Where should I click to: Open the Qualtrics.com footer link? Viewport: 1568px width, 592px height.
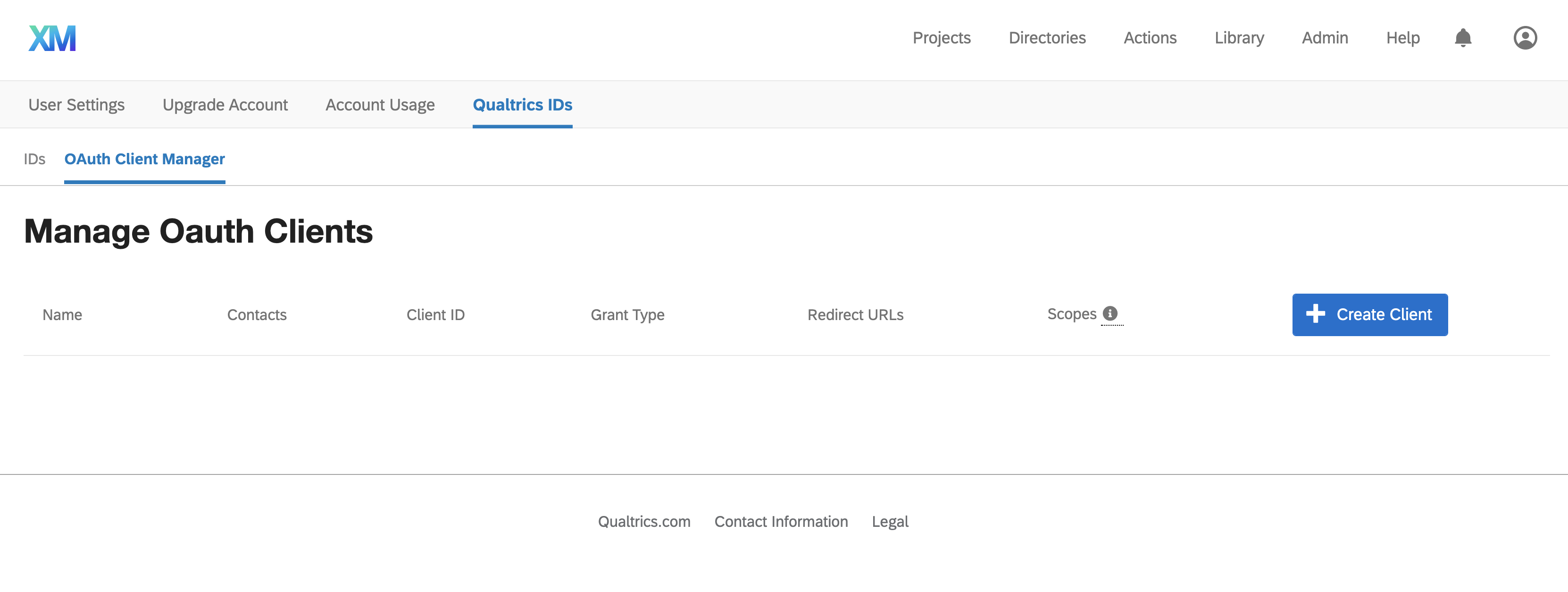pyautogui.click(x=643, y=521)
